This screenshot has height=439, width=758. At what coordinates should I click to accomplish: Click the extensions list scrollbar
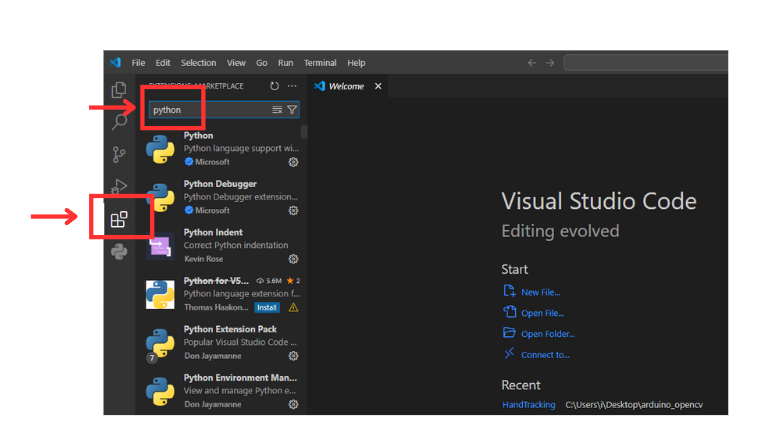pyautogui.click(x=304, y=132)
